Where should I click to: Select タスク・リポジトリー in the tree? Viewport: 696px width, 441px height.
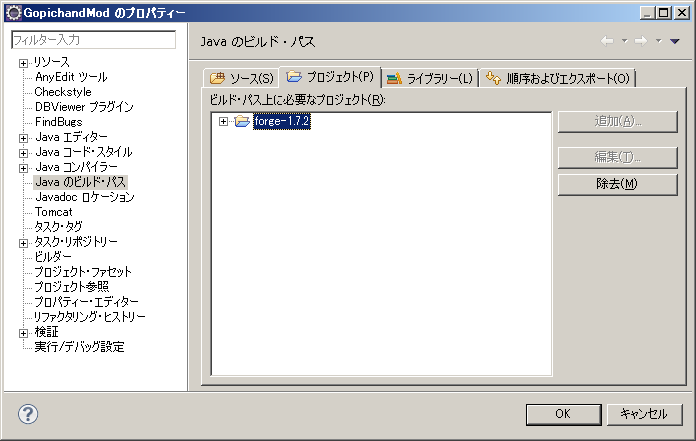pyautogui.click(x=76, y=242)
